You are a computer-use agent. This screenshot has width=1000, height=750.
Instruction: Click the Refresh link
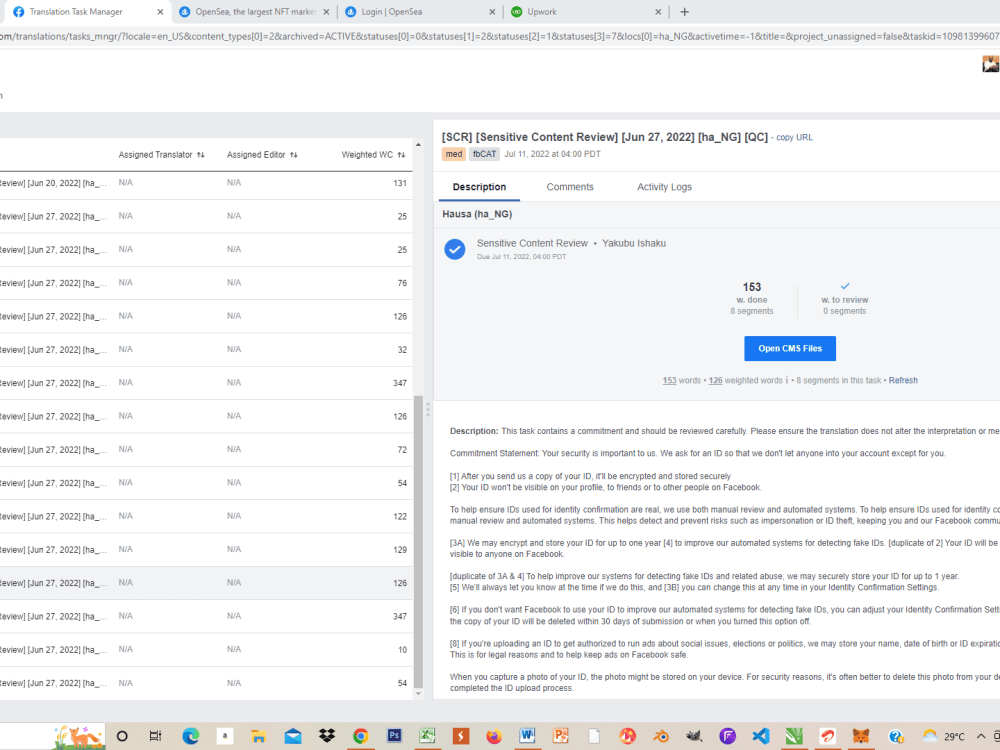click(903, 381)
